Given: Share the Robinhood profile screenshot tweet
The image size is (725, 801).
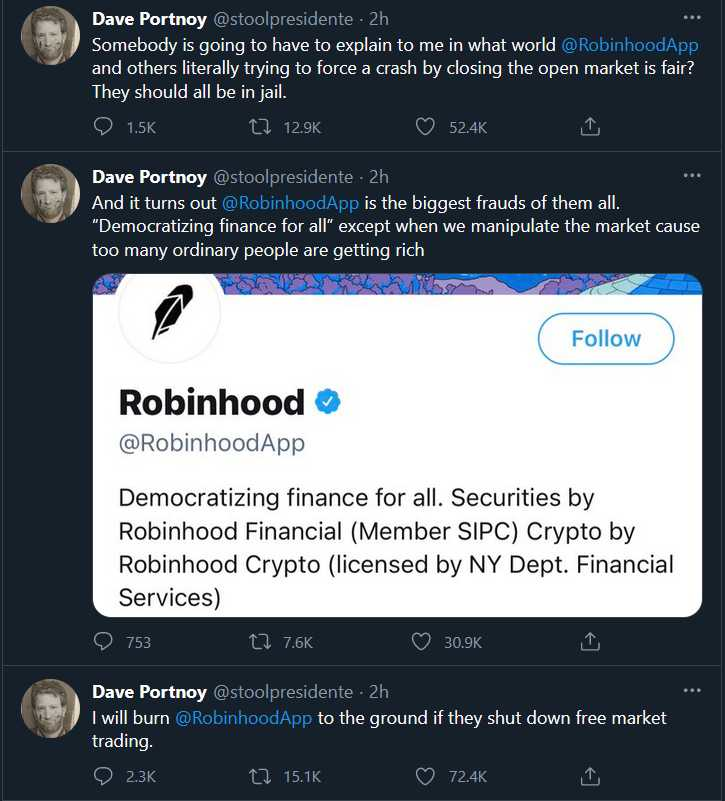Looking at the screenshot, I should pos(590,642).
